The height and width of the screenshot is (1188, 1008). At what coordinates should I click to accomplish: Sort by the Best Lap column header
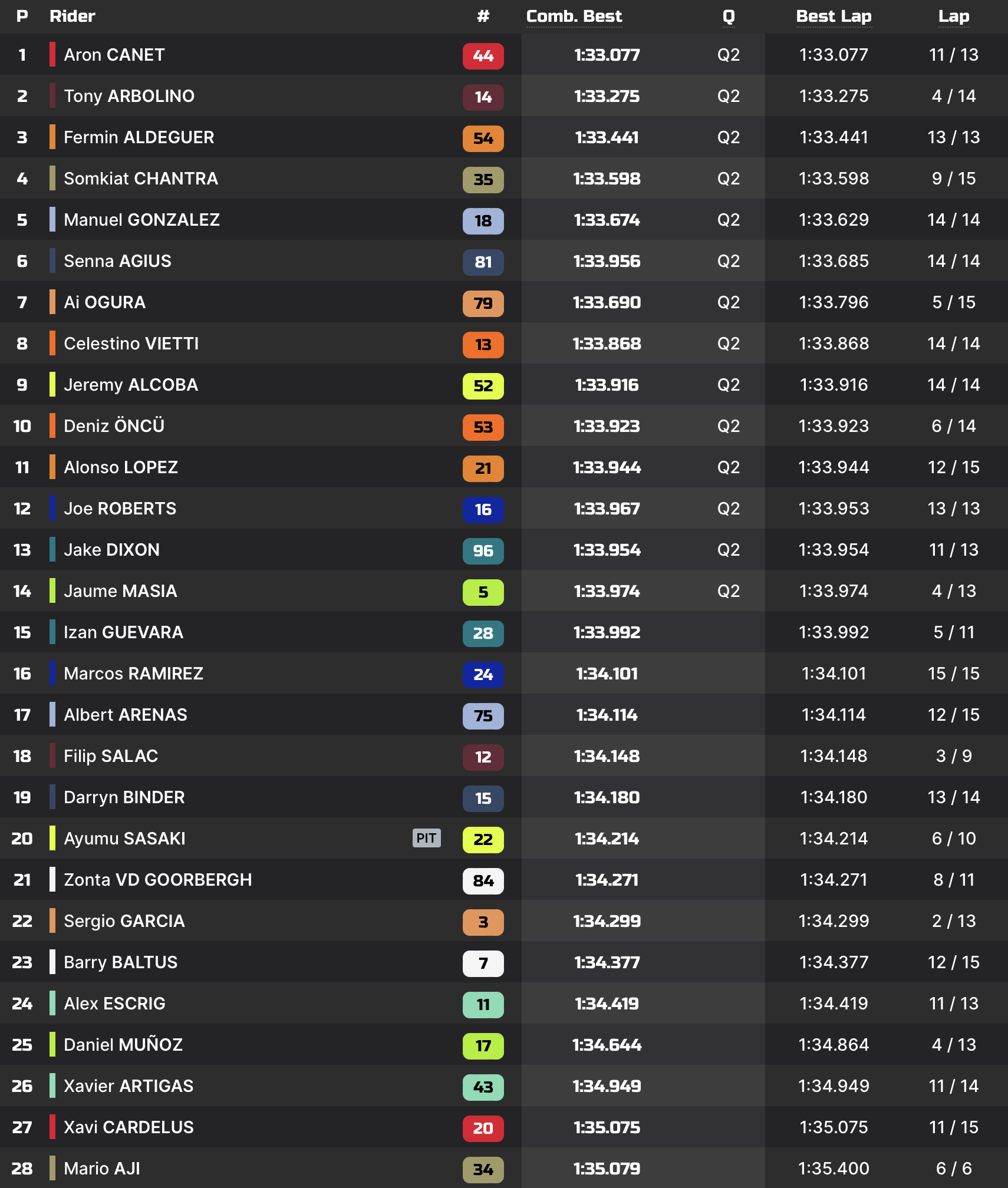(x=834, y=16)
